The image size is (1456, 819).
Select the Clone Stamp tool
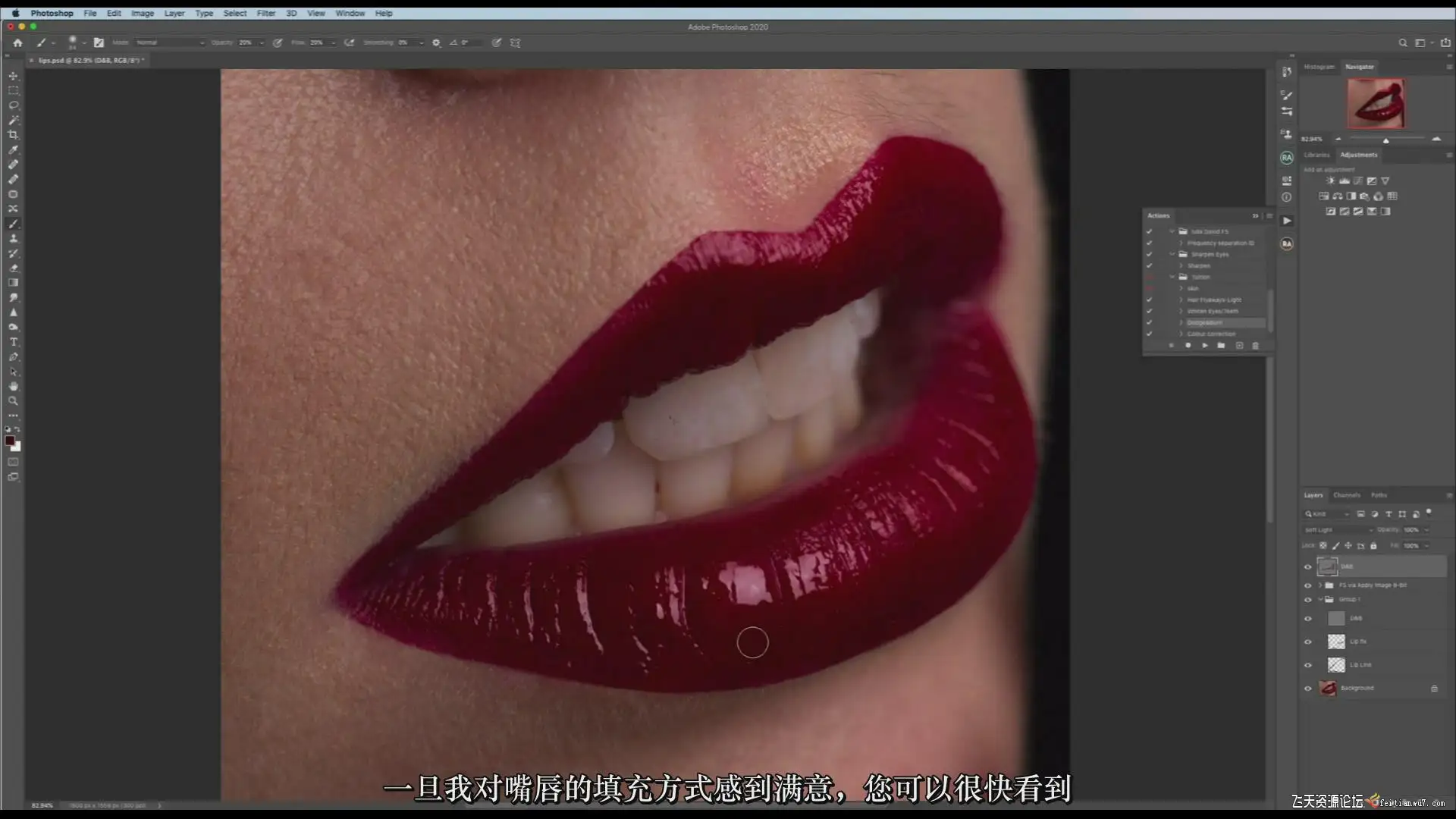pos(13,239)
